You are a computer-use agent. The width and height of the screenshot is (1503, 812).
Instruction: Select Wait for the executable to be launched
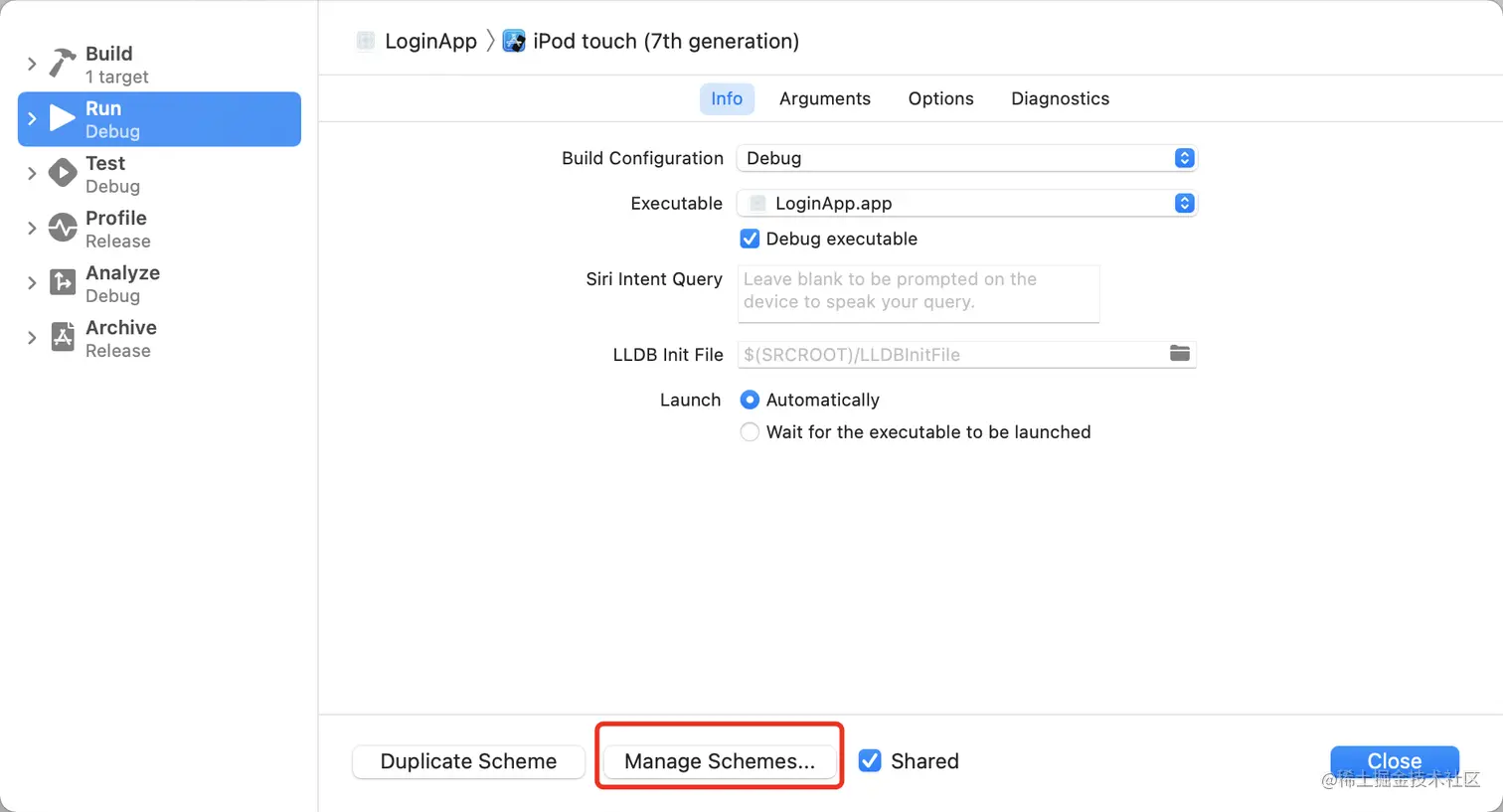(x=750, y=432)
